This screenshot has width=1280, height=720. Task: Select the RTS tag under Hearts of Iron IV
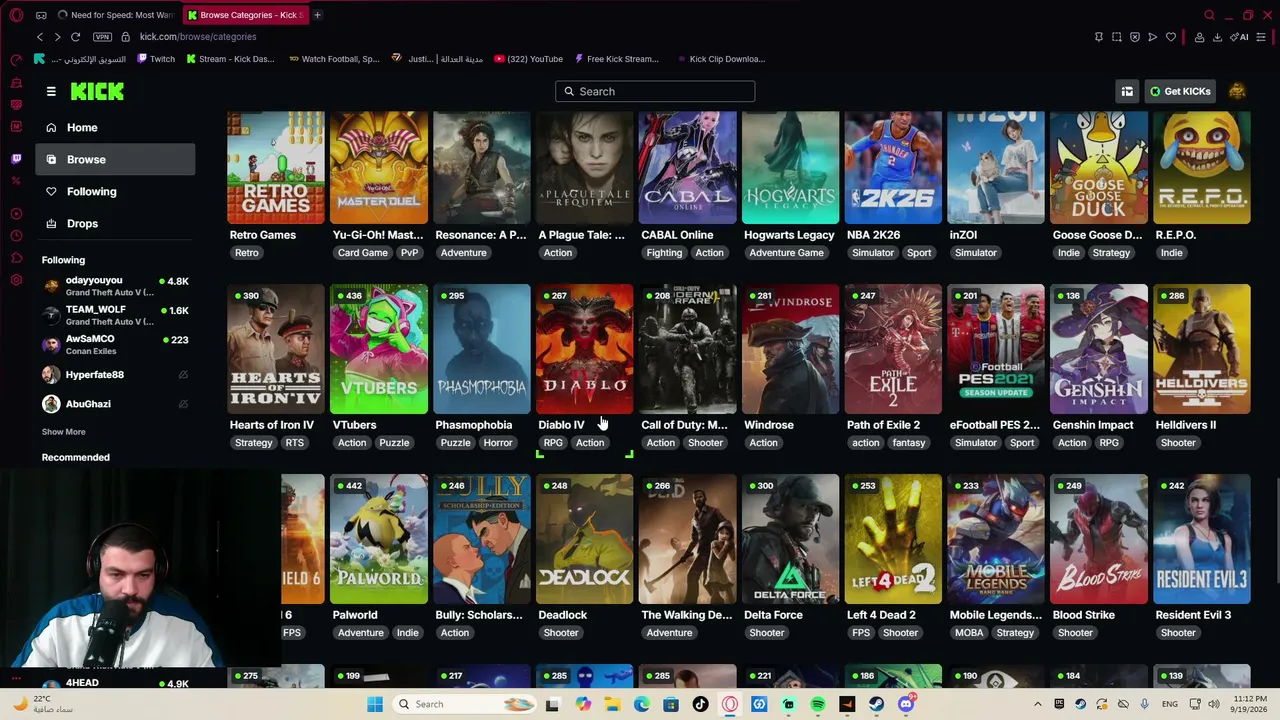click(294, 443)
